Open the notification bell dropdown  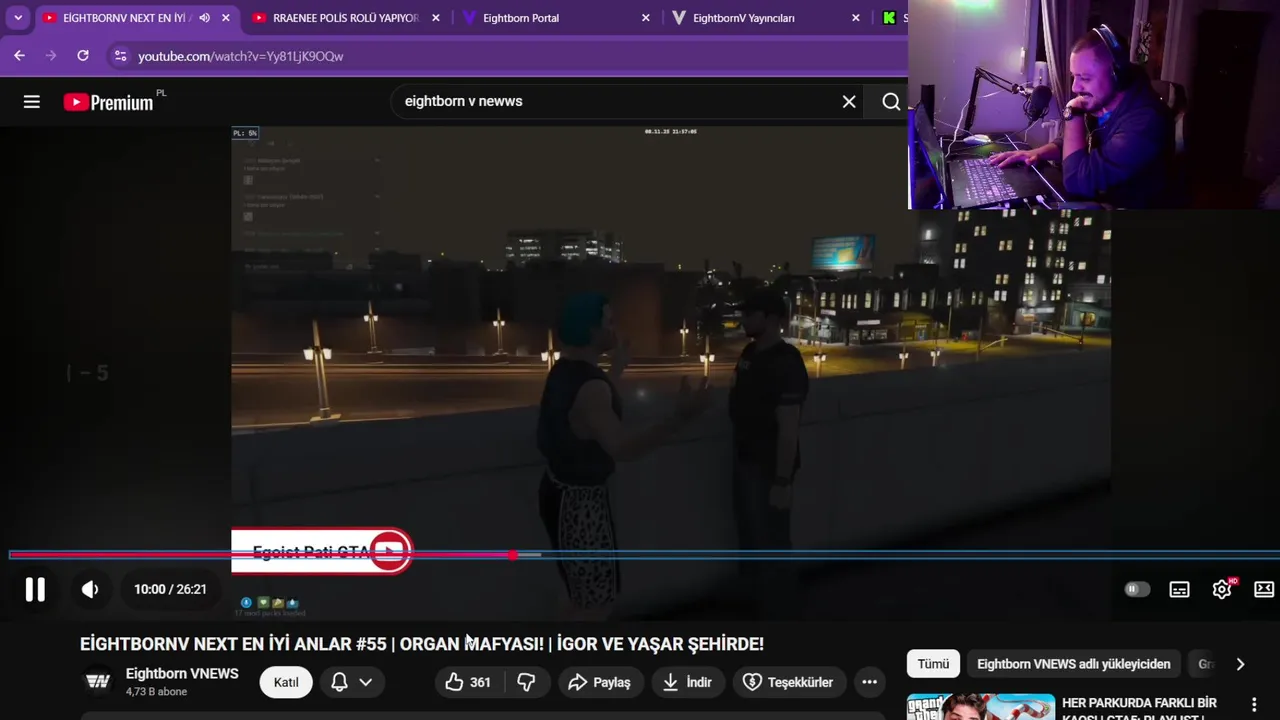(x=352, y=682)
